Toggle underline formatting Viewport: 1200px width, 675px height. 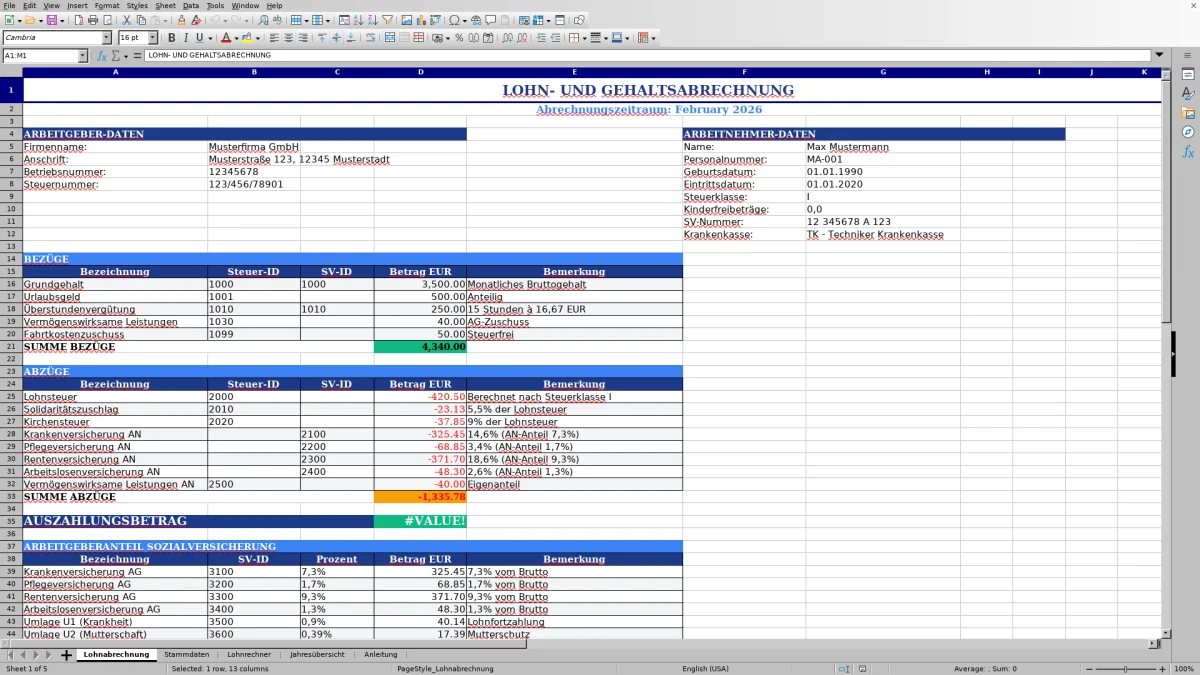coord(199,38)
